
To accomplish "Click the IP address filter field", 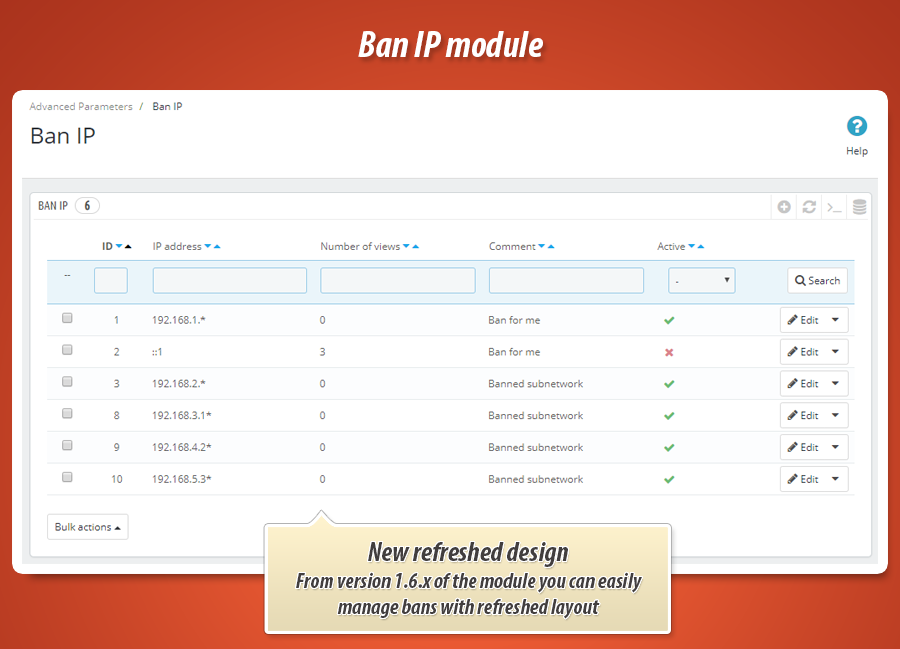I will click(x=229, y=281).
